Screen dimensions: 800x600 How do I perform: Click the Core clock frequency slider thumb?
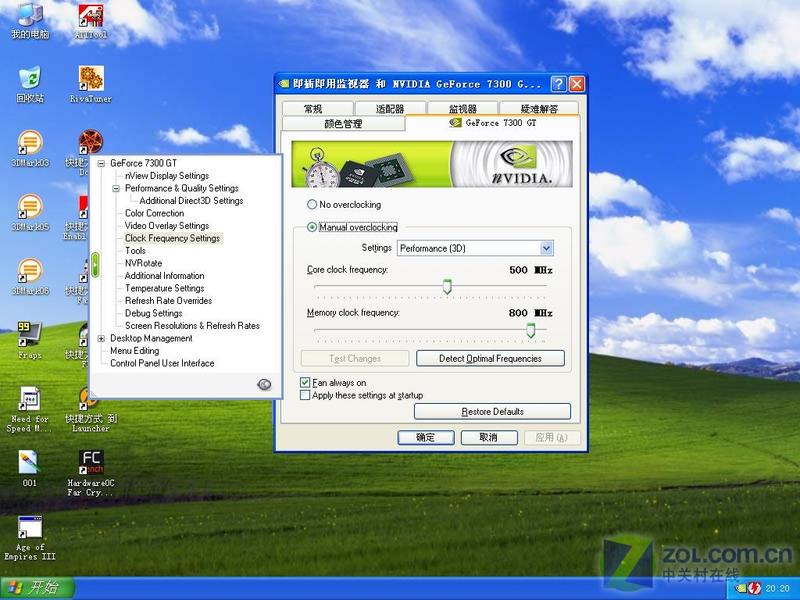(447, 286)
